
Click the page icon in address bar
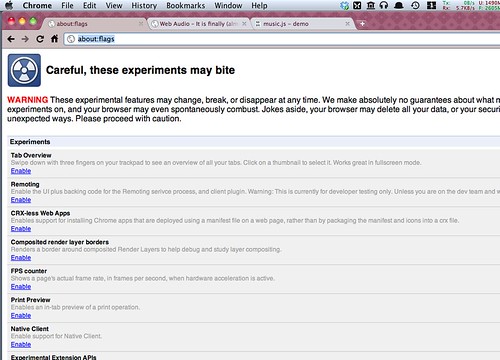coord(71,39)
